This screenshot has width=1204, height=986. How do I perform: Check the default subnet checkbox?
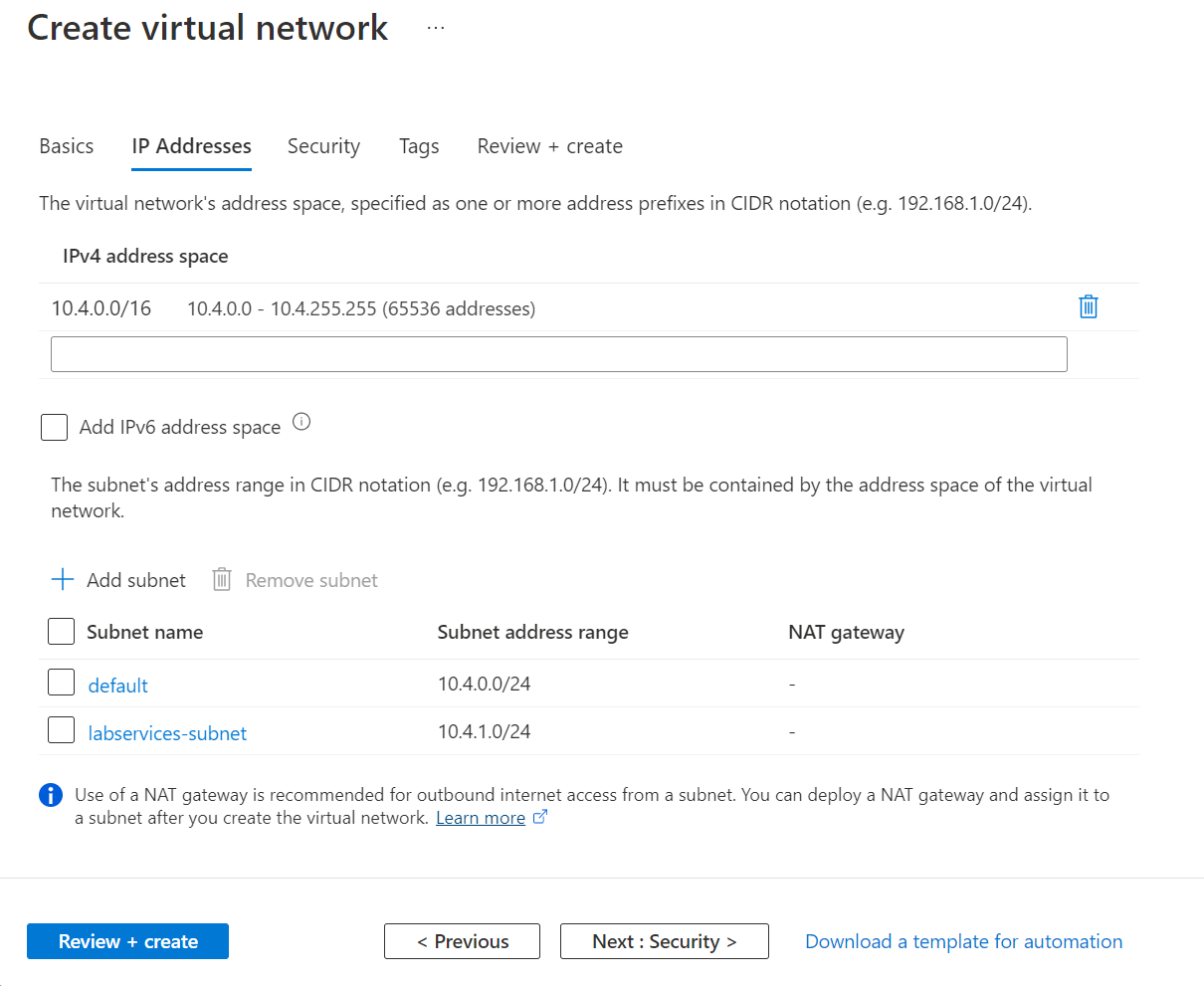[61, 684]
